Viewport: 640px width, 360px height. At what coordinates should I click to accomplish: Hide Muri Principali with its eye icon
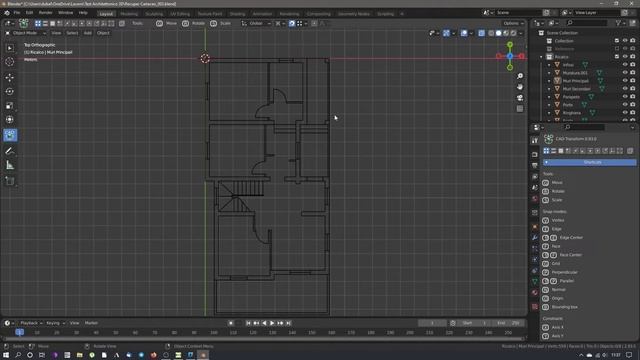pos(625,81)
